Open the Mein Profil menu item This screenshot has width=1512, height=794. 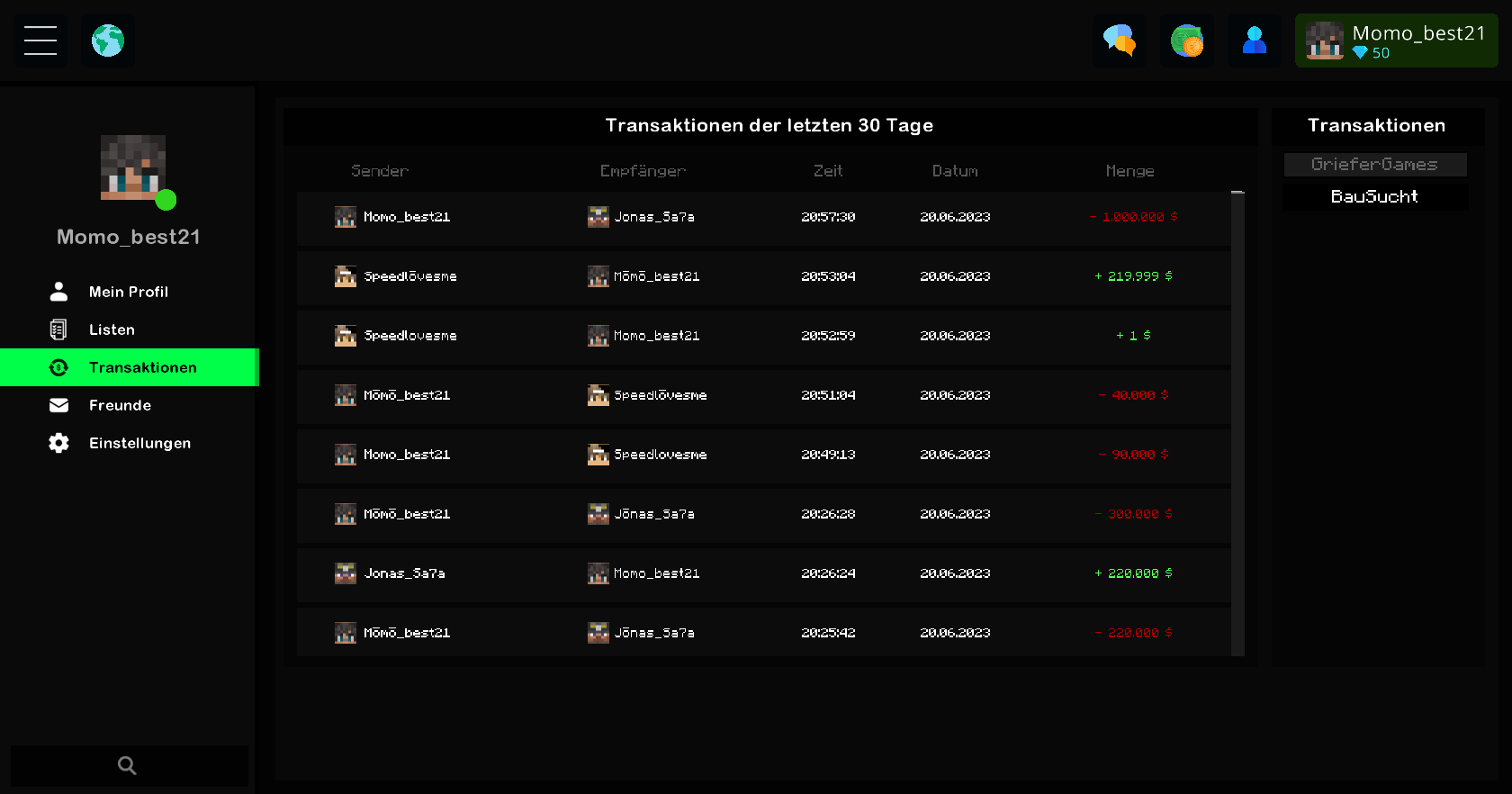(x=129, y=292)
